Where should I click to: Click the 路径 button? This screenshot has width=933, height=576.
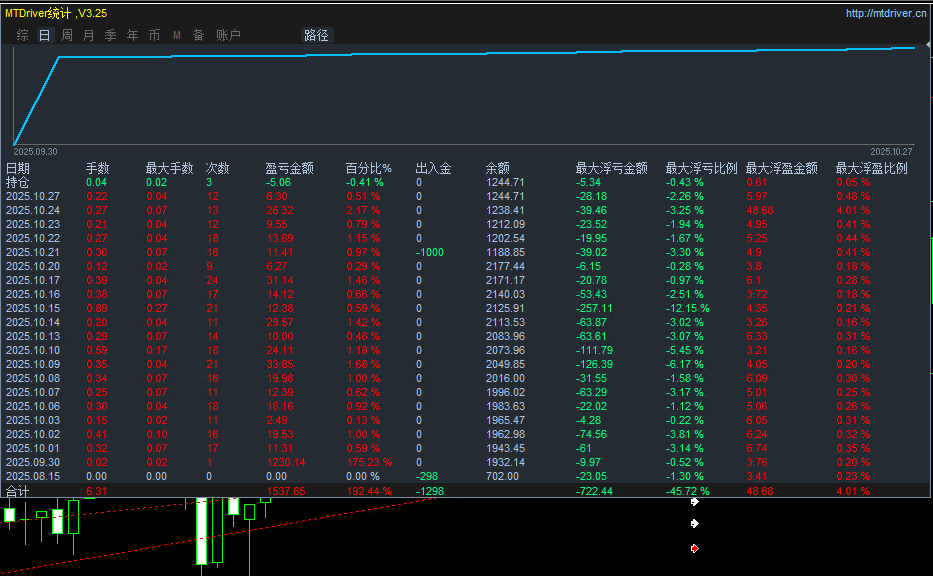pyautogui.click(x=316, y=36)
